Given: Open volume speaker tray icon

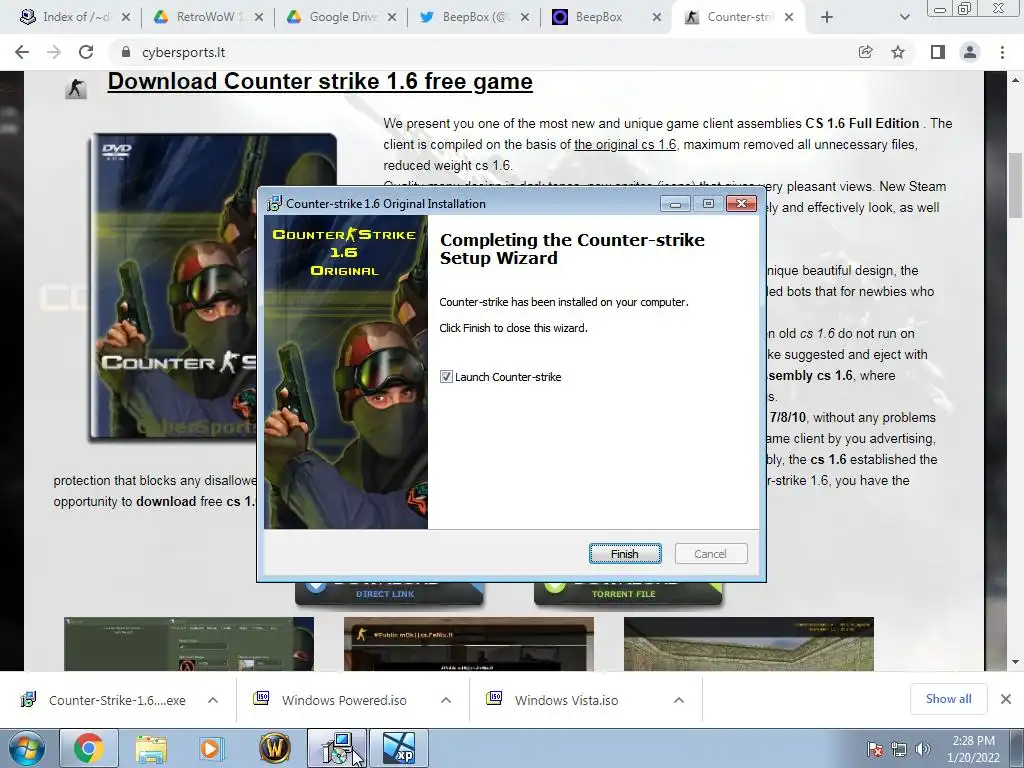Looking at the screenshot, I should point(923,749).
